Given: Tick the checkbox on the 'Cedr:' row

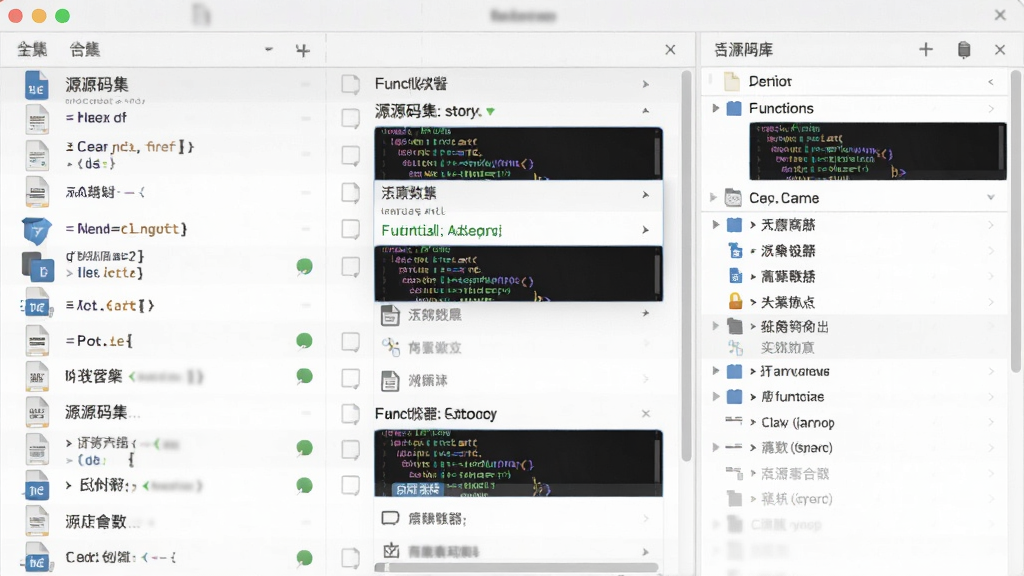Looking at the screenshot, I should (351, 558).
